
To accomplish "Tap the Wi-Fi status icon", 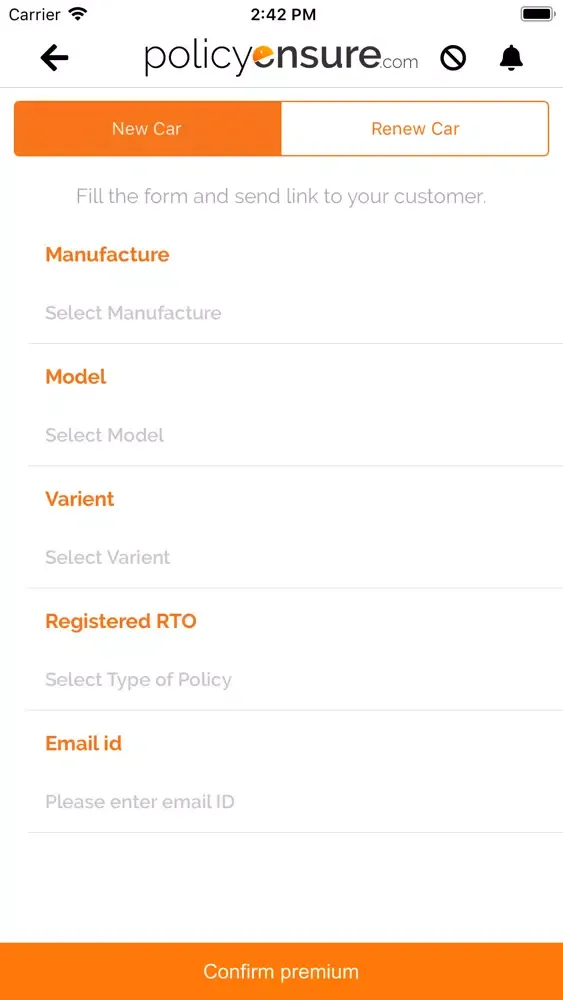I will click(78, 14).
